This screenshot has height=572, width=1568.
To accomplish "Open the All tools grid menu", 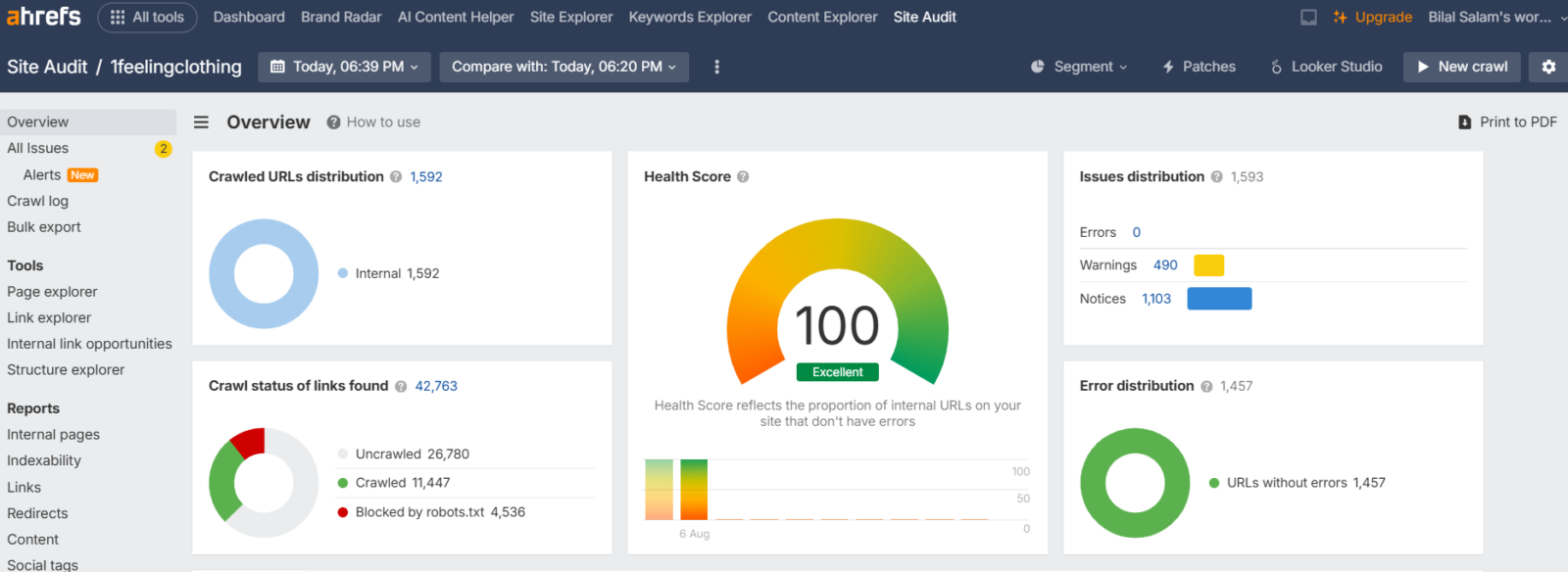I will pos(147,17).
